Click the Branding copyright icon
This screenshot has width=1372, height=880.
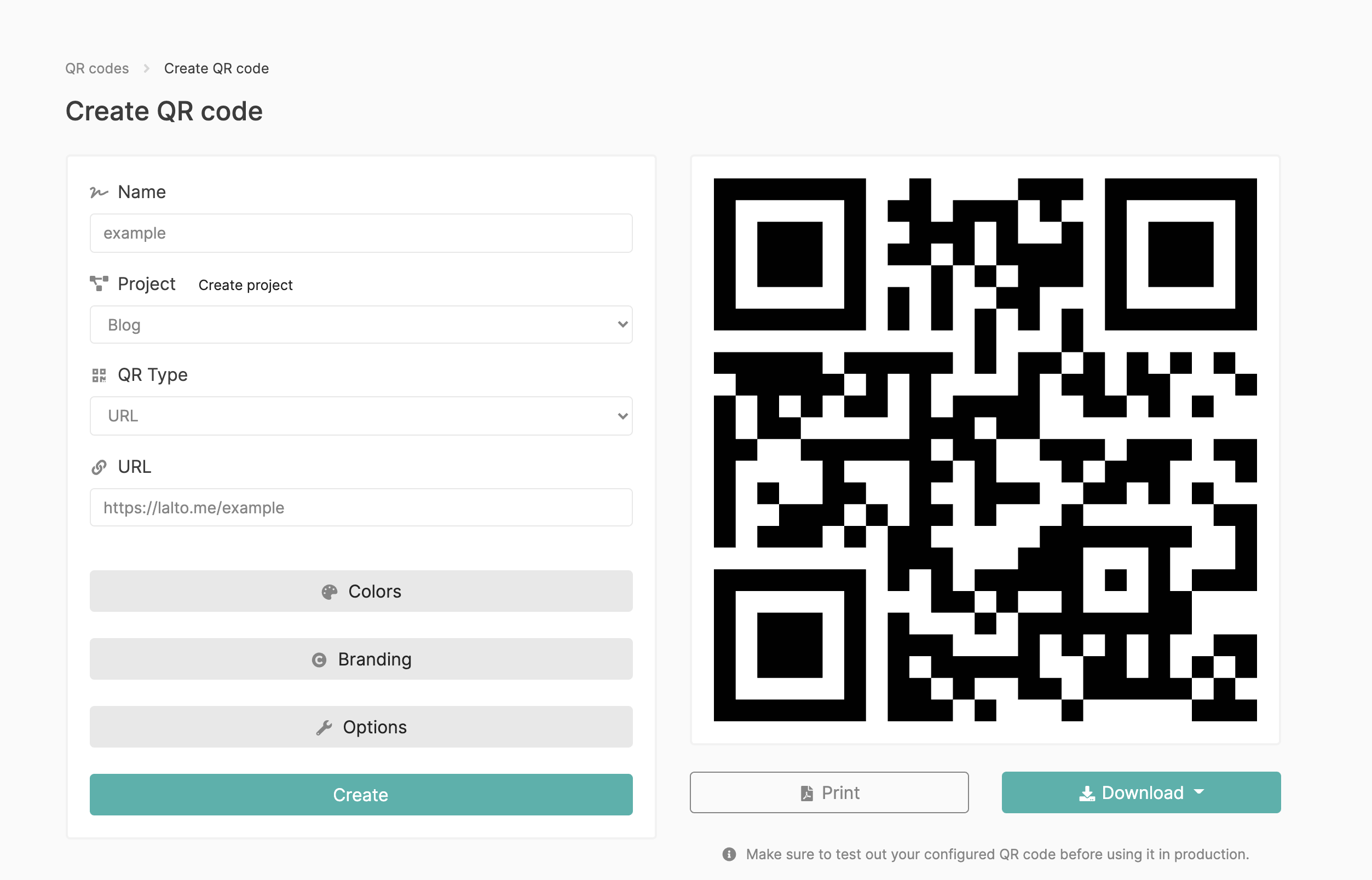tap(319, 660)
